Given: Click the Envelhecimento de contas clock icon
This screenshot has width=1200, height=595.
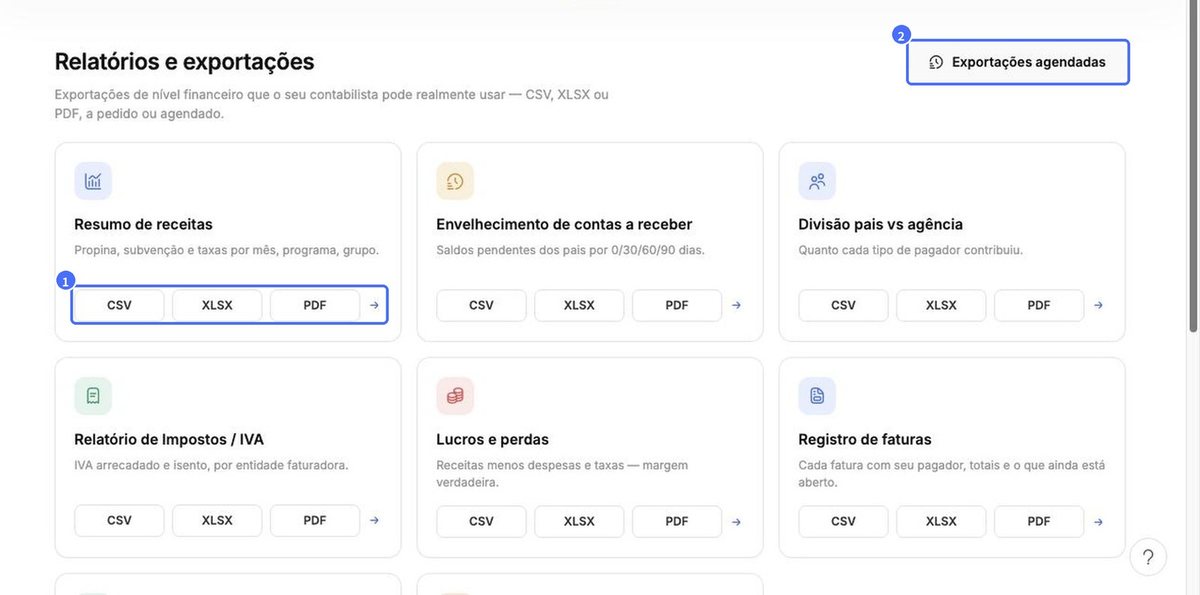Looking at the screenshot, I should 455,181.
